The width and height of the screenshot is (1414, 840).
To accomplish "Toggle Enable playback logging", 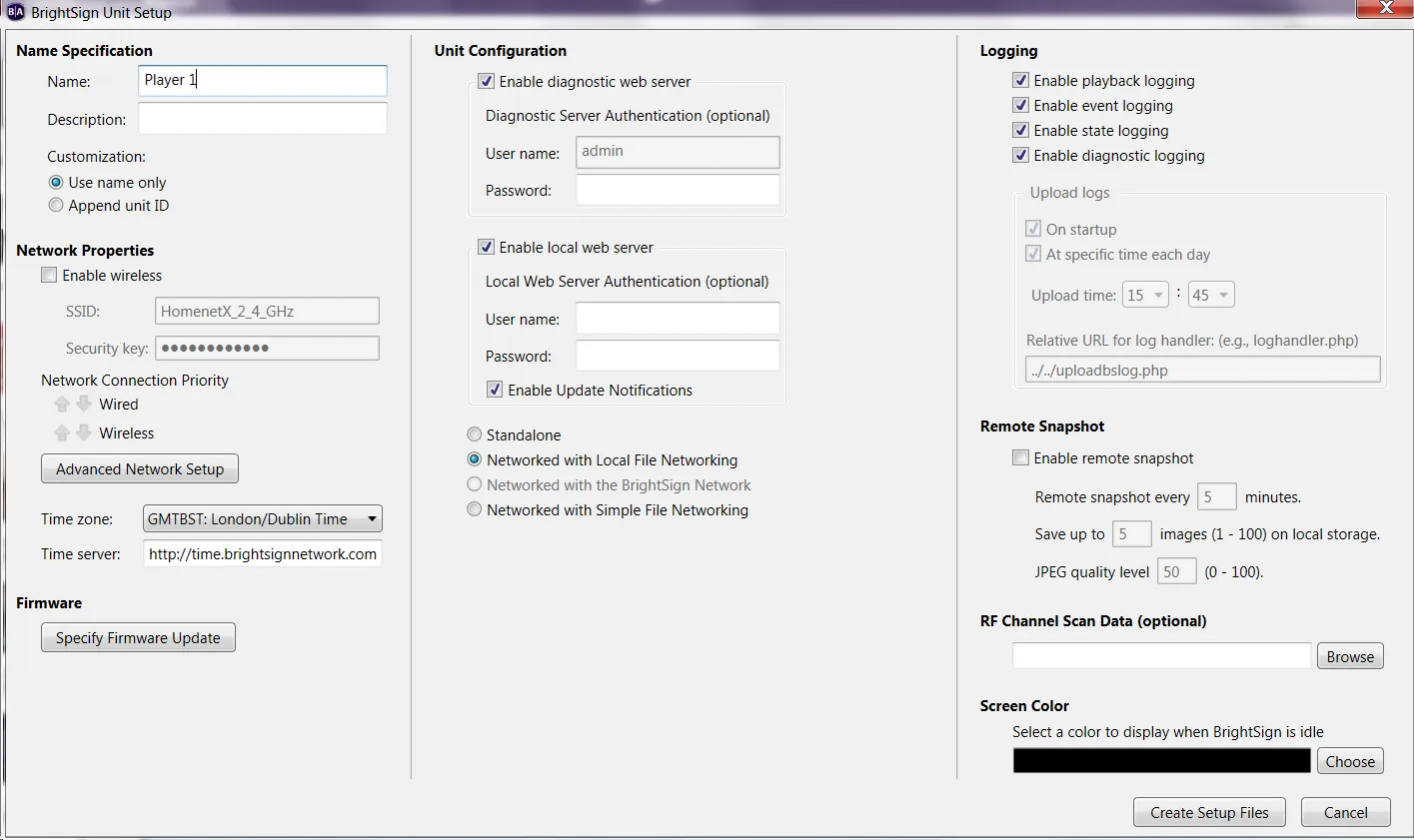I will (1021, 81).
